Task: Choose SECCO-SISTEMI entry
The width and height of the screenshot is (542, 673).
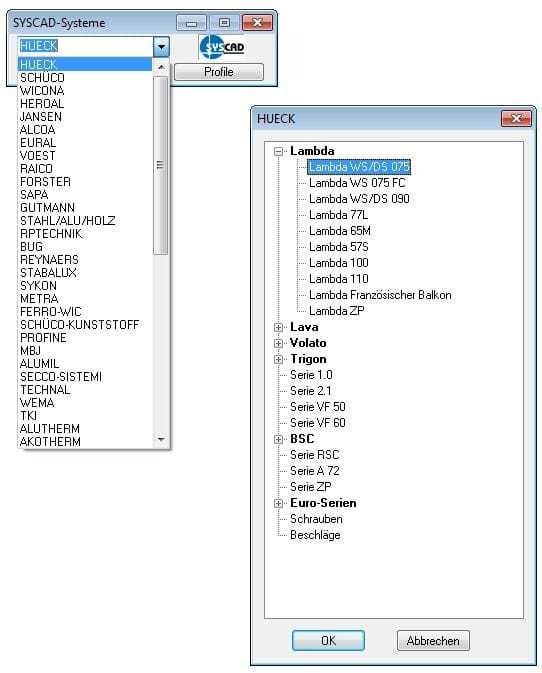Action: coord(61,376)
